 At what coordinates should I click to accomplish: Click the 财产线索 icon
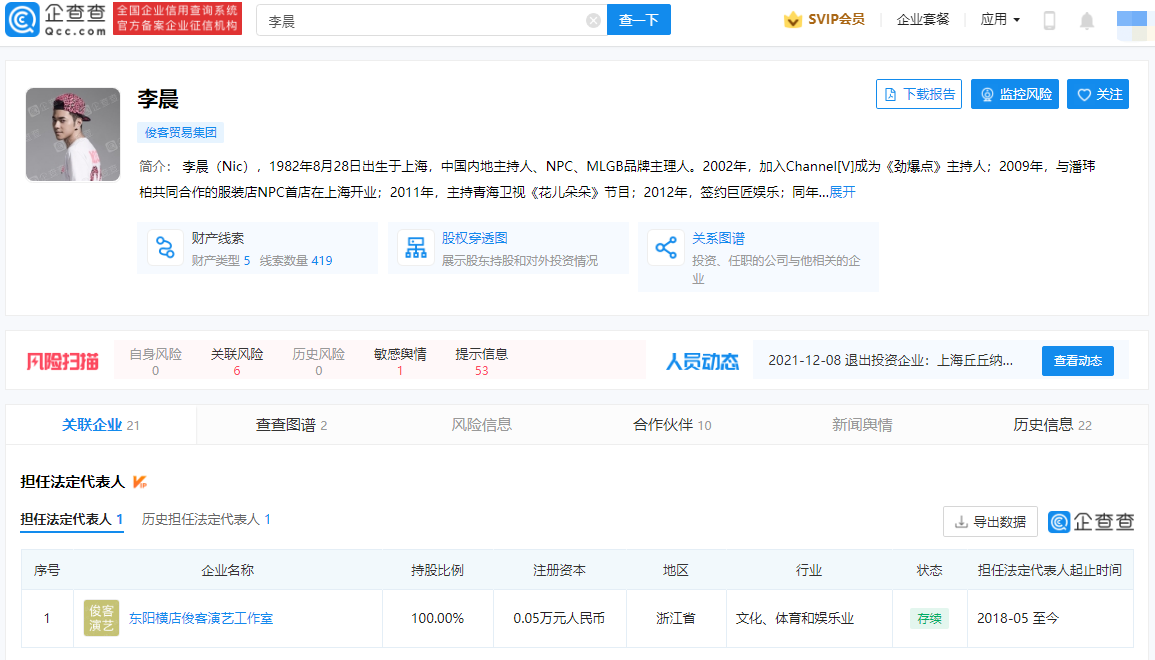point(166,248)
